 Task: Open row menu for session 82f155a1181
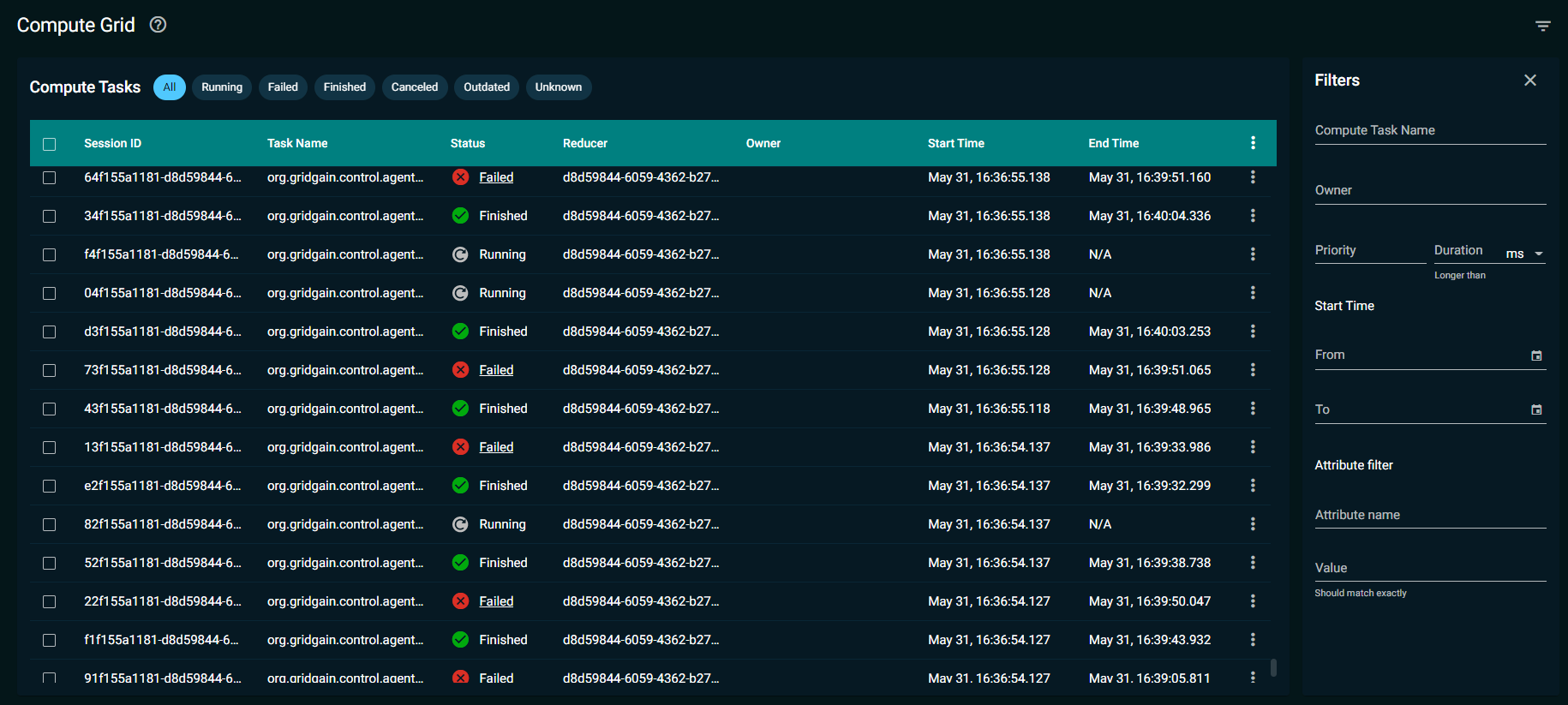coord(1253,524)
